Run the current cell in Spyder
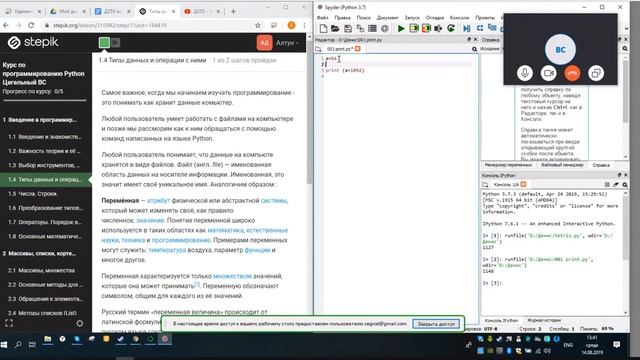Image resolution: width=640 pixels, height=360 pixels. click(x=414, y=29)
